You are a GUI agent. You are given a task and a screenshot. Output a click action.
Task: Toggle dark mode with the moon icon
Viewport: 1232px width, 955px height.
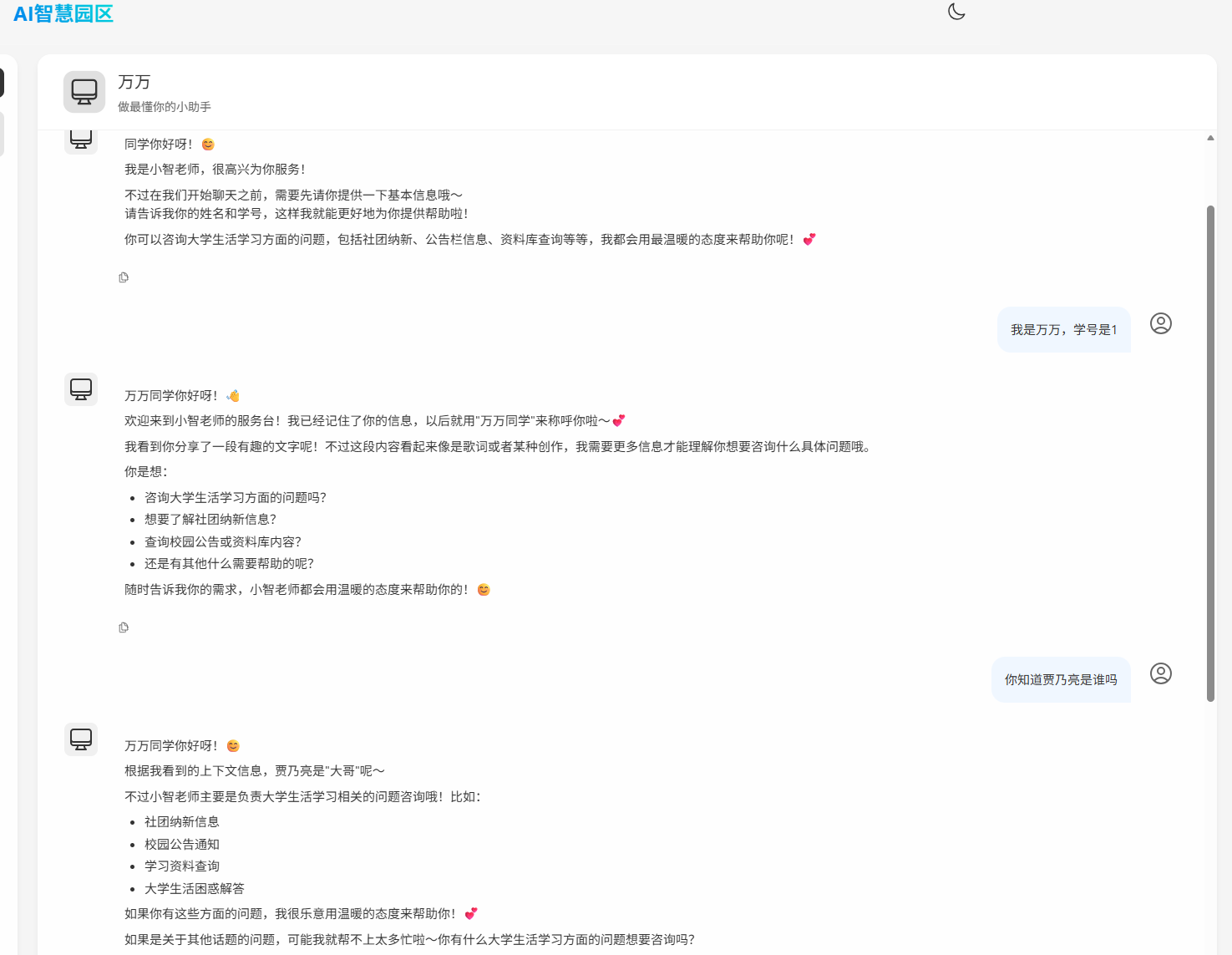coord(956,13)
